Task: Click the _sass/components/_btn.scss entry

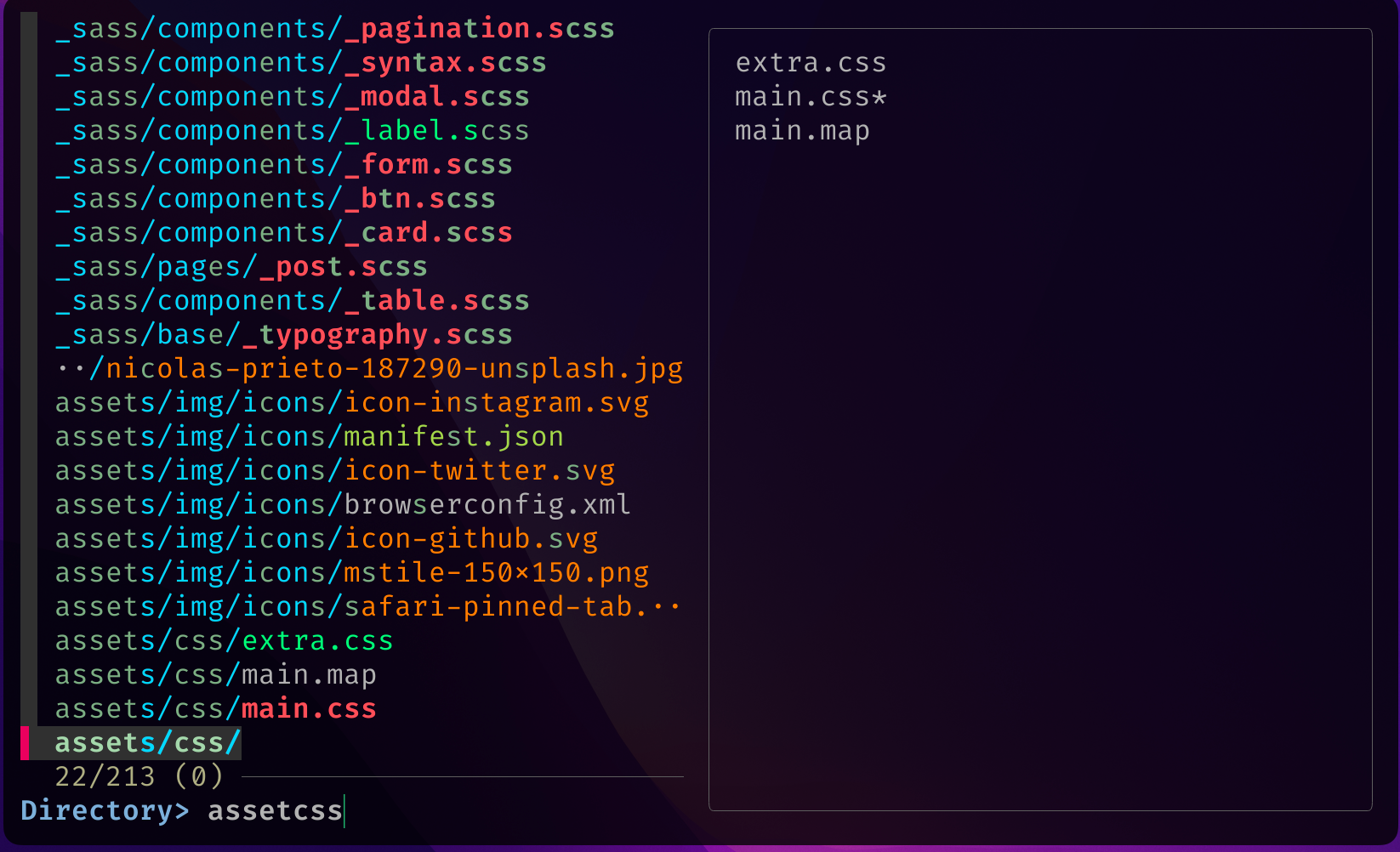Action: [x=275, y=199]
